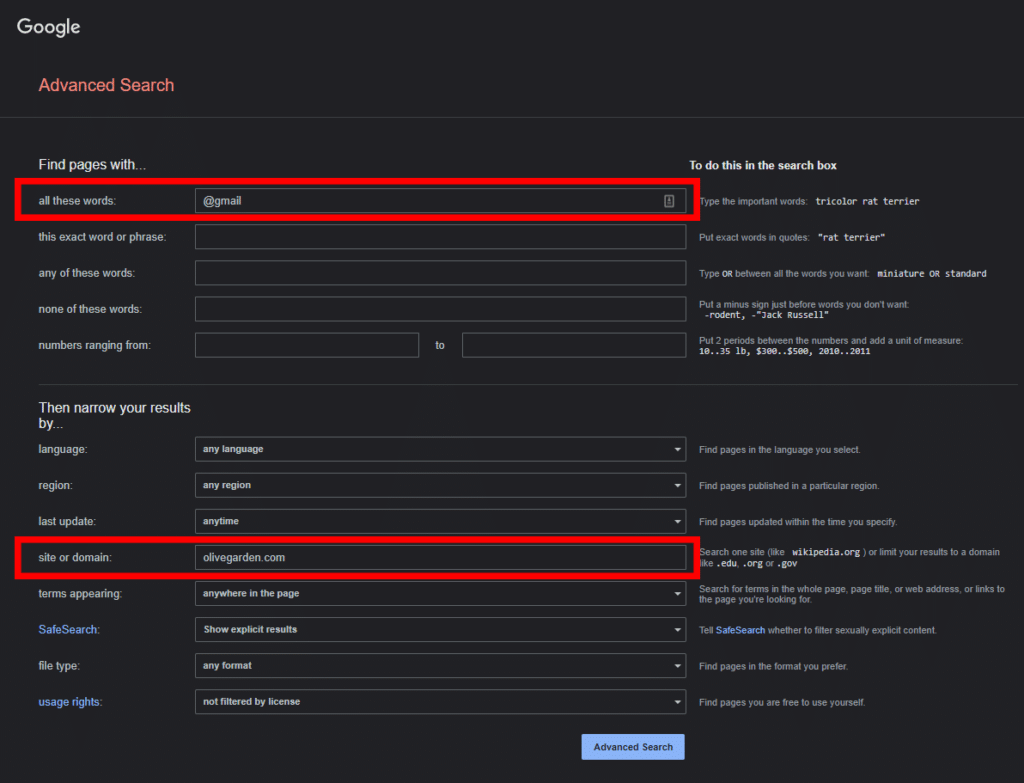The width and height of the screenshot is (1024, 783).
Task: Click the 'Find pages with...' heading
Action: tap(92, 165)
